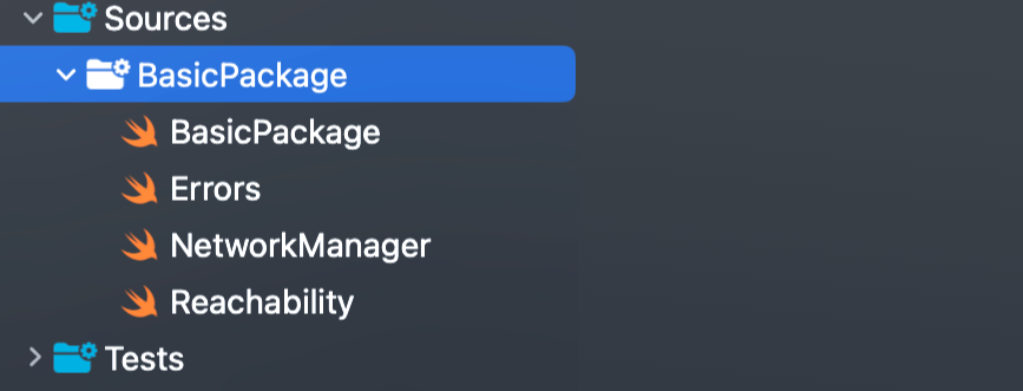The height and width of the screenshot is (391, 1023).
Task: Click the Swift icon beside the BasicPackage file
Action: pyautogui.click(x=140, y=132)
